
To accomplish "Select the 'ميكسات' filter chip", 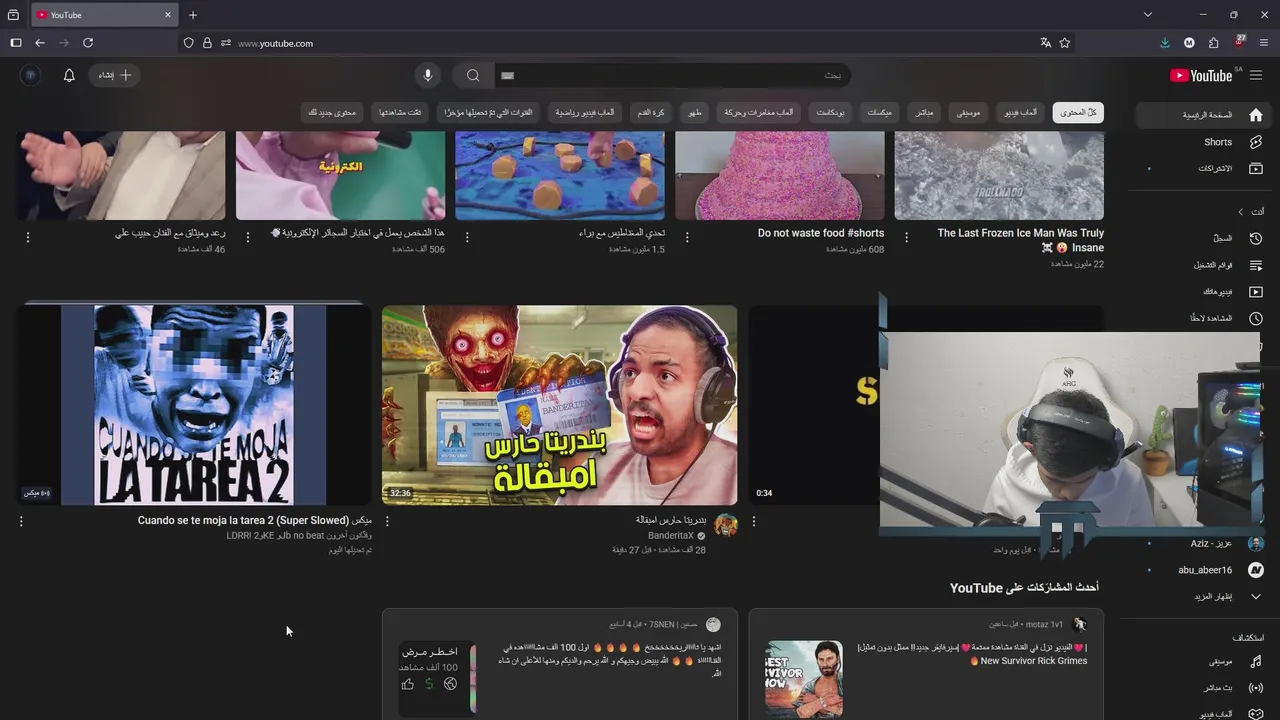I will coord(880,113).
